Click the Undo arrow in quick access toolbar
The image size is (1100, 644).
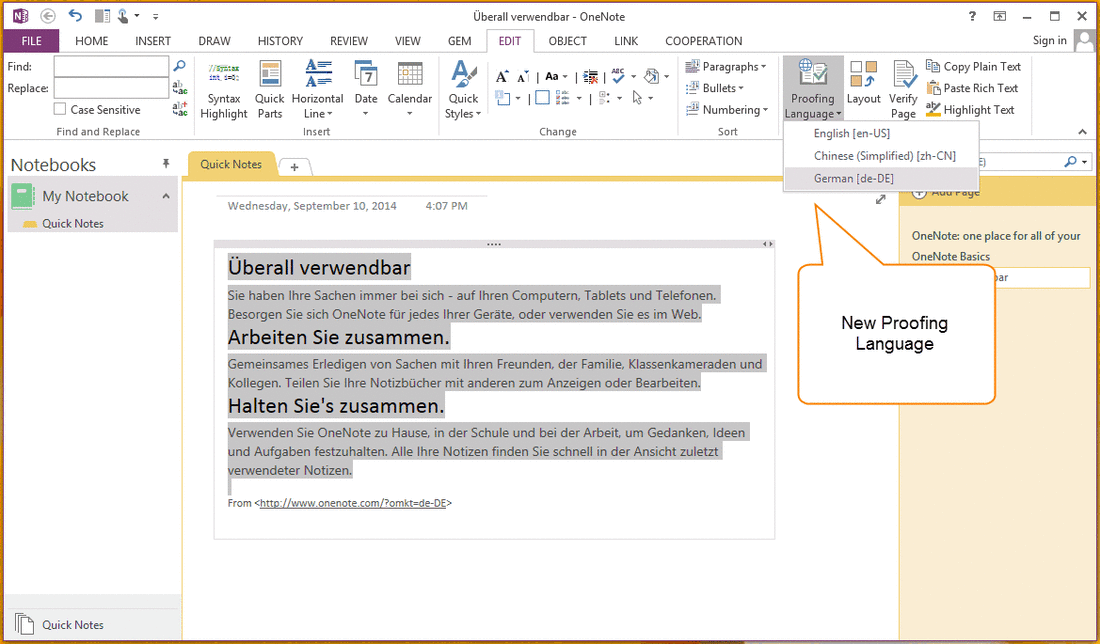(x=75, y=15)
